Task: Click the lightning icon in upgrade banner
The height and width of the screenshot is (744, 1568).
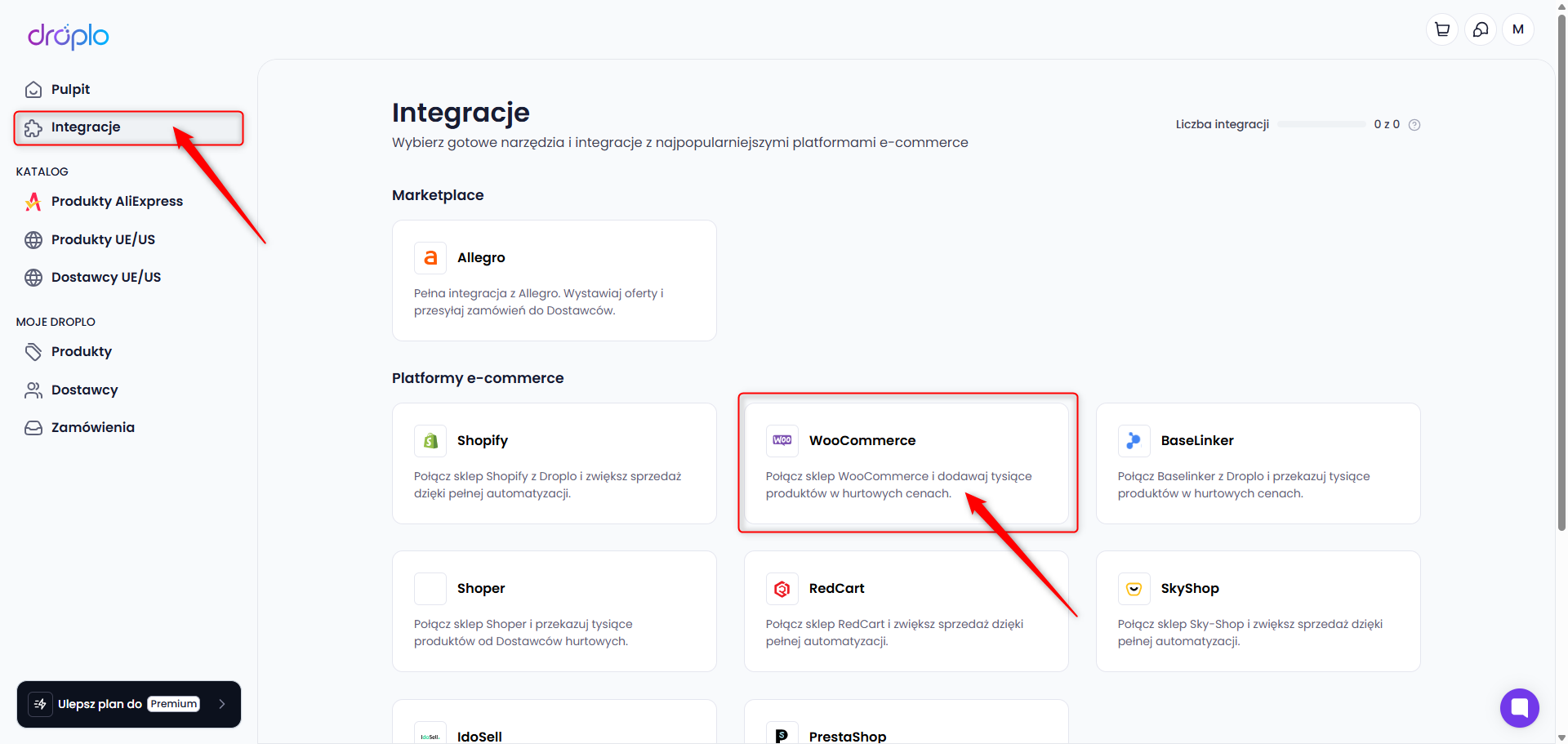Action: (x=41, y=704)
